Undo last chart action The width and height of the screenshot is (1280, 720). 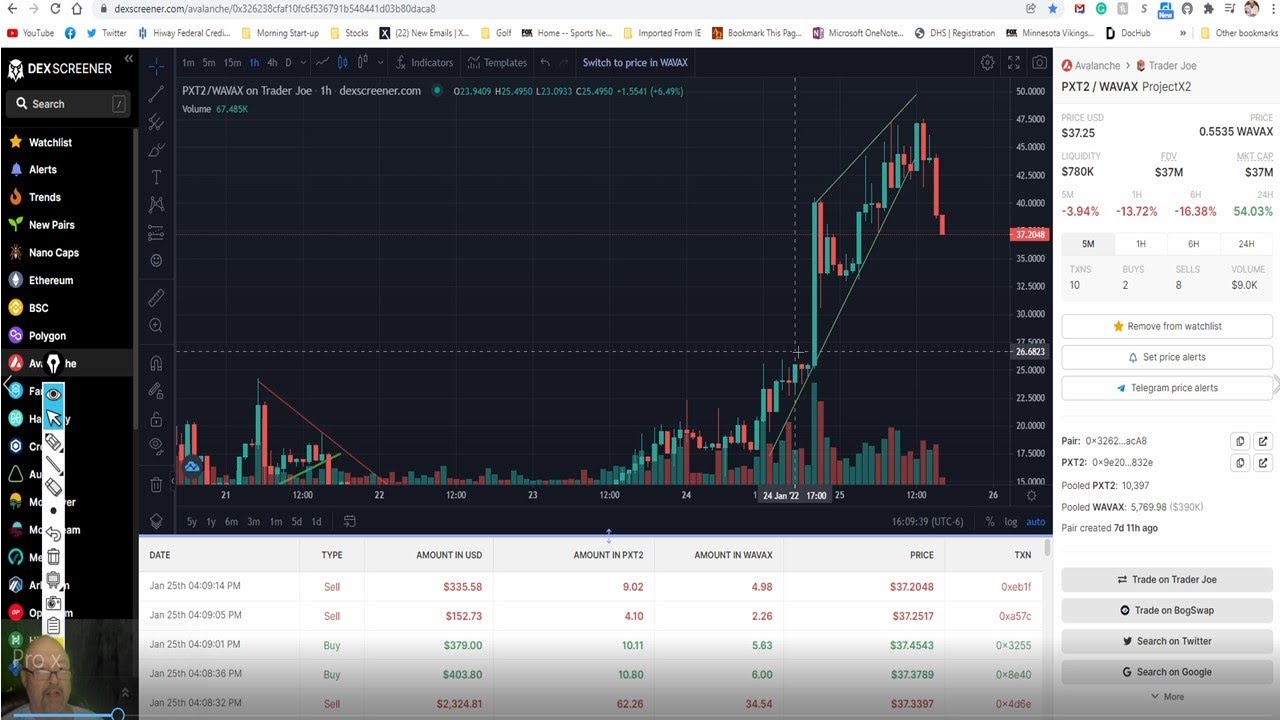(x=545, y=62)
